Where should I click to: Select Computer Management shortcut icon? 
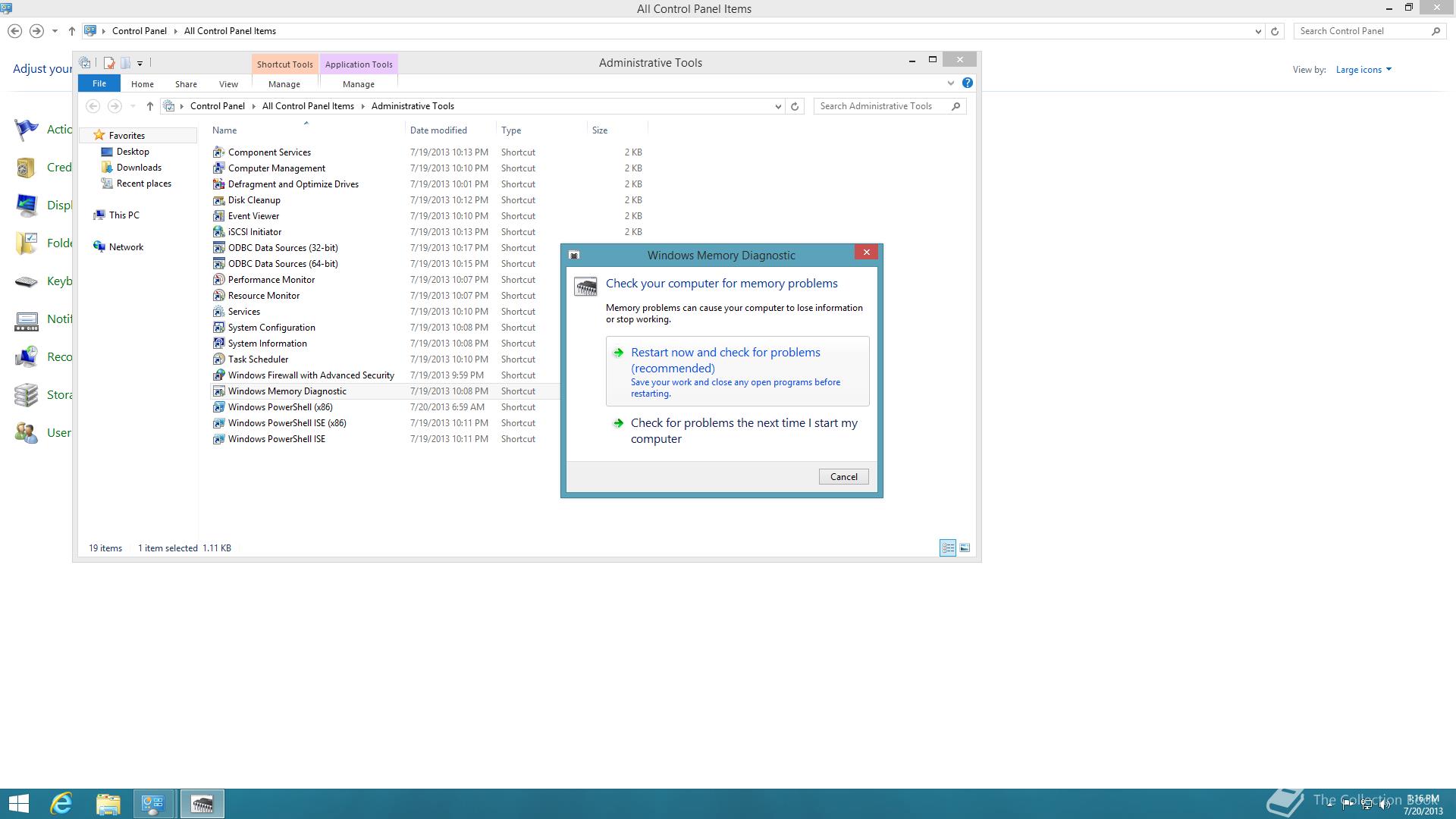tap(219, 168)
